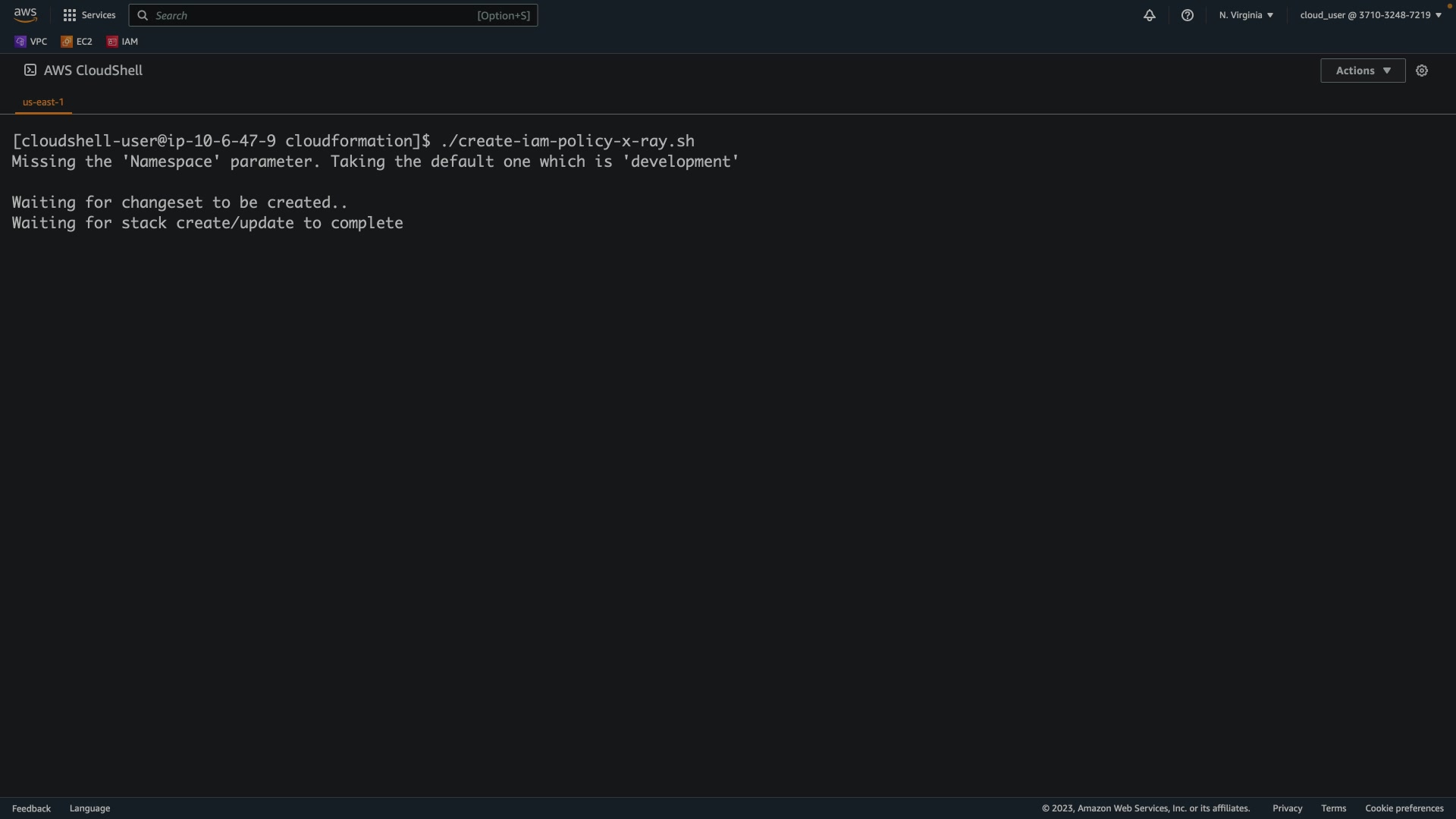Expand the cloud_user account menu

[1370, 15]
